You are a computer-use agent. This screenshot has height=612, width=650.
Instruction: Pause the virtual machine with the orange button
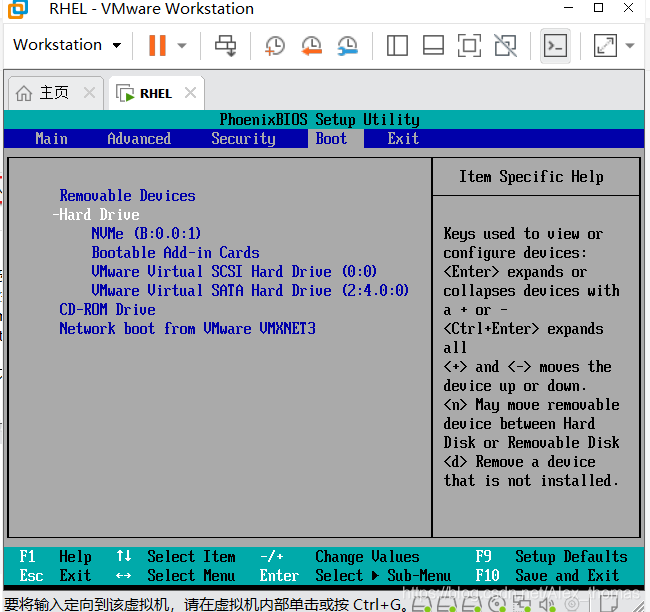(x=157, y=45)
